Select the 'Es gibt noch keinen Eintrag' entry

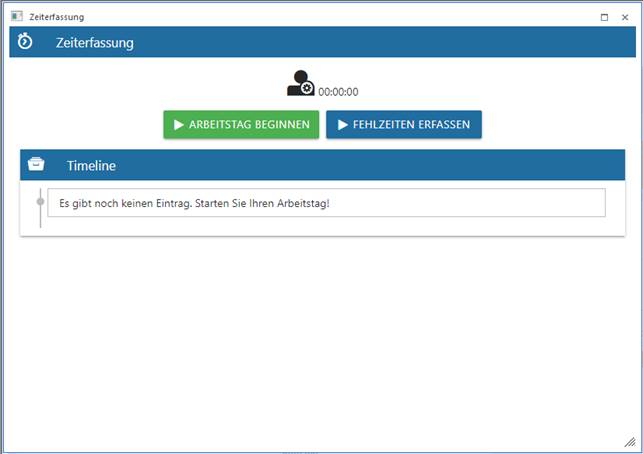point(326,203)
